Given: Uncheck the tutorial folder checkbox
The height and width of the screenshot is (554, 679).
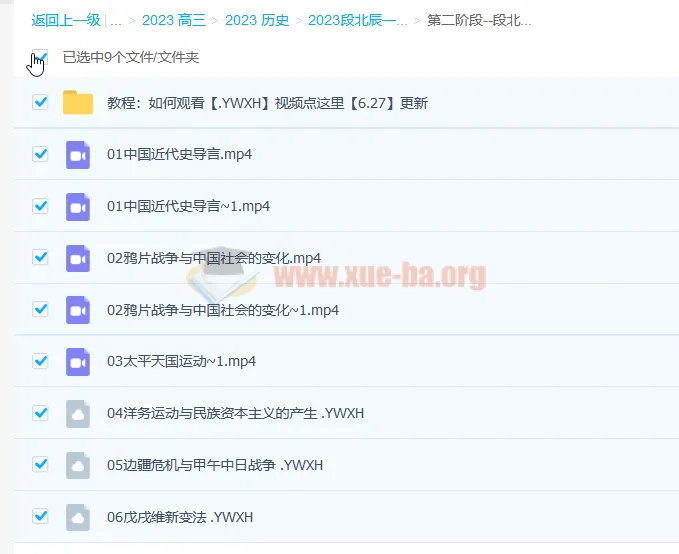Looking at the screenshot, I should [x=40, y=102].
